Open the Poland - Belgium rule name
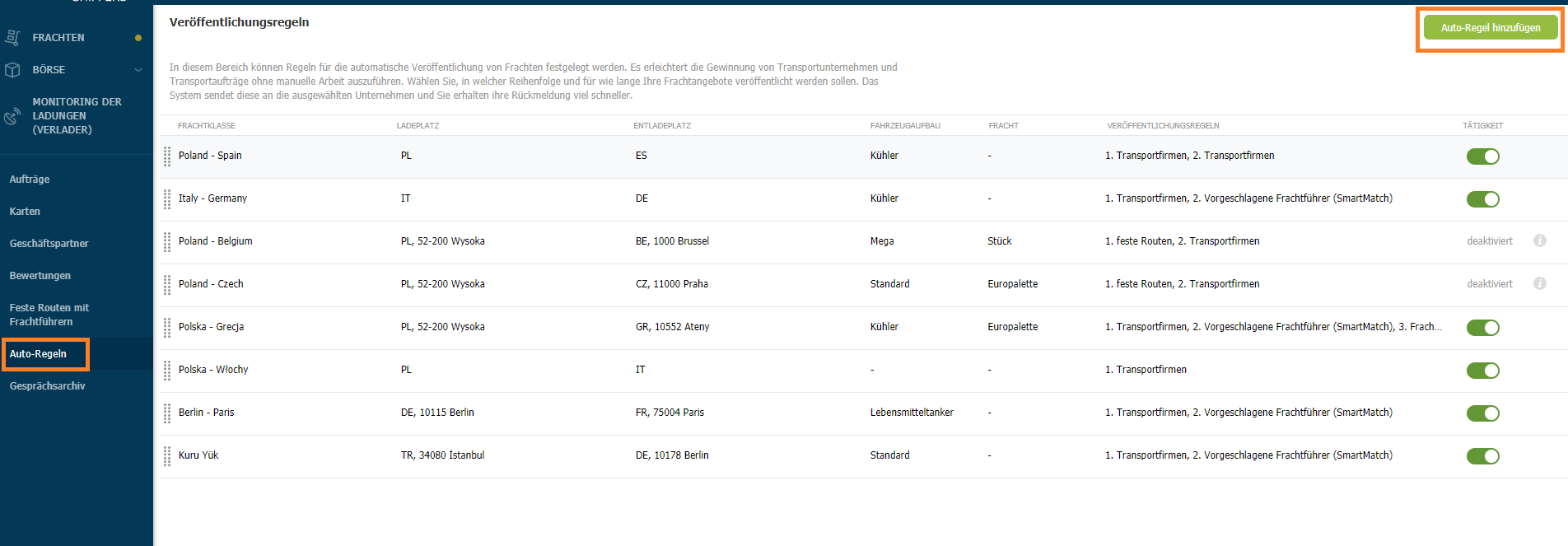 pyautogui.click(x=216, y=241)
